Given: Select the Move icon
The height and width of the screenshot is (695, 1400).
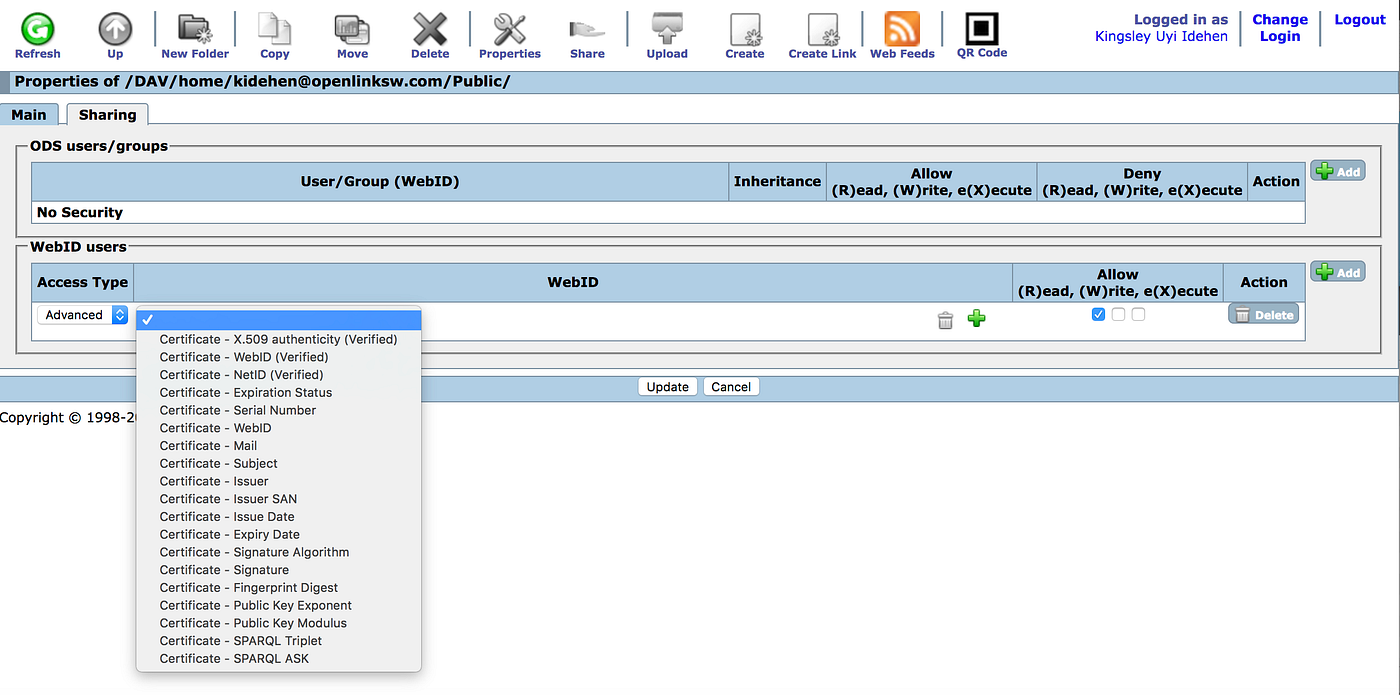Looking at the screenshot, I should click(x=352, y=27).
